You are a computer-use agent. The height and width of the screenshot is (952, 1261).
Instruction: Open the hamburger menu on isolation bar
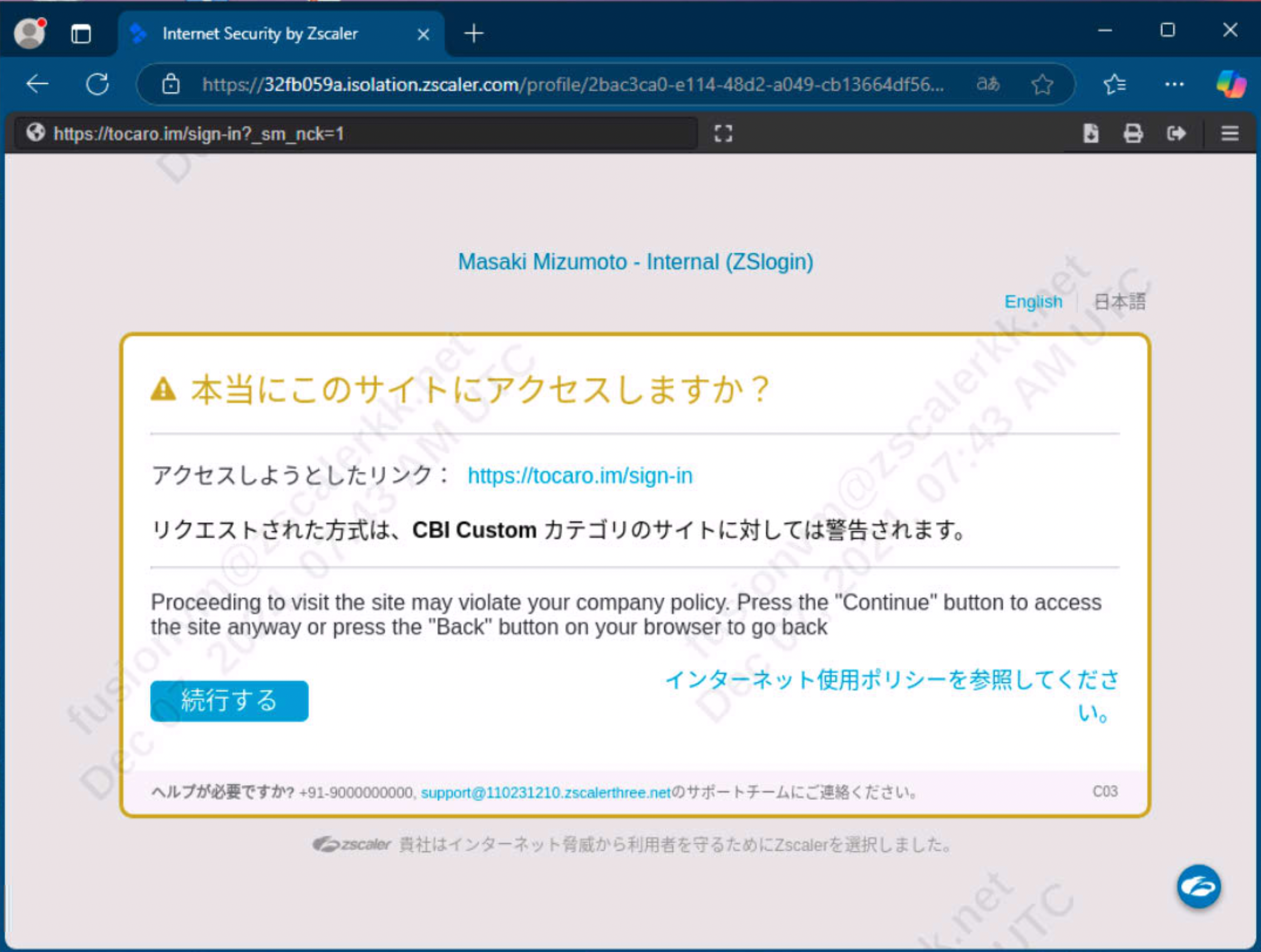click(1230, 133)
